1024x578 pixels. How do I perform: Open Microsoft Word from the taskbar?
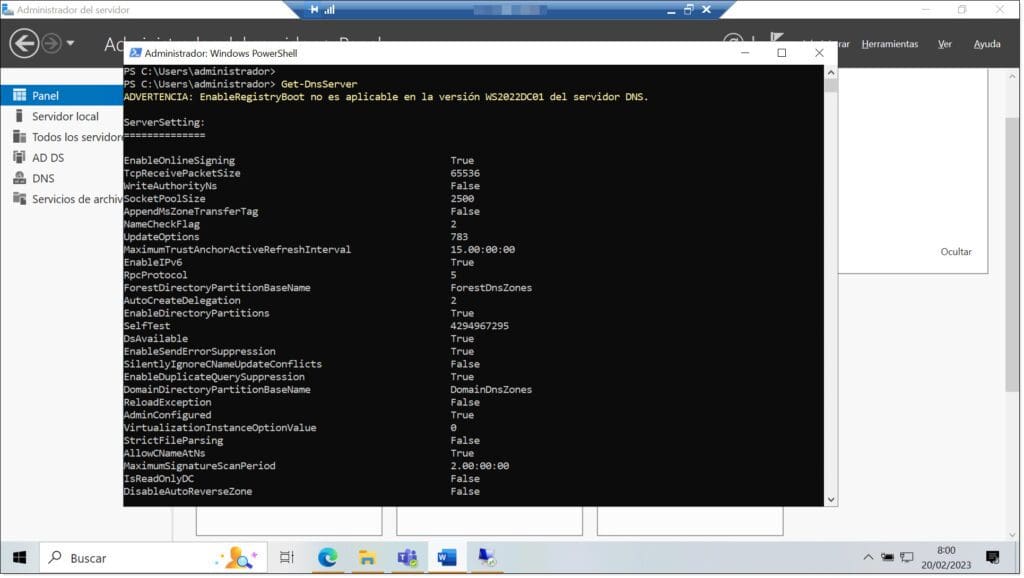click(446, 557)
